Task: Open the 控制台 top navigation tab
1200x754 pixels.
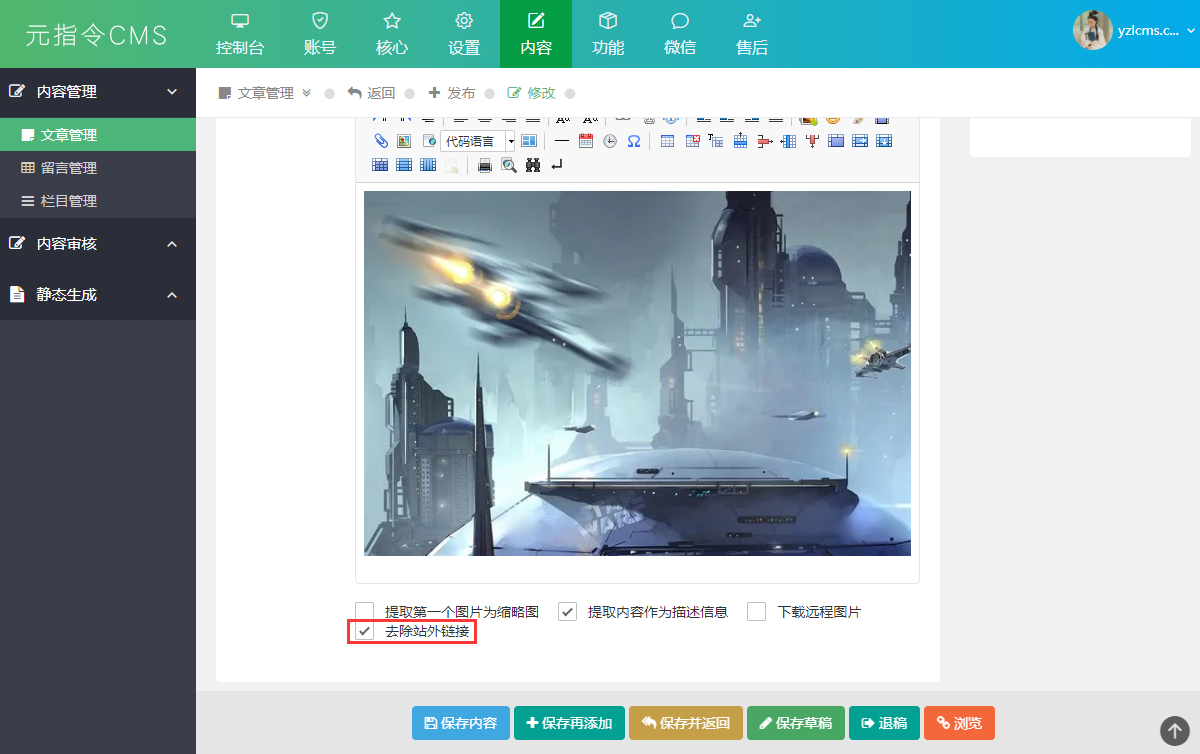Action: pyautogui.click(x=240, y=34)
